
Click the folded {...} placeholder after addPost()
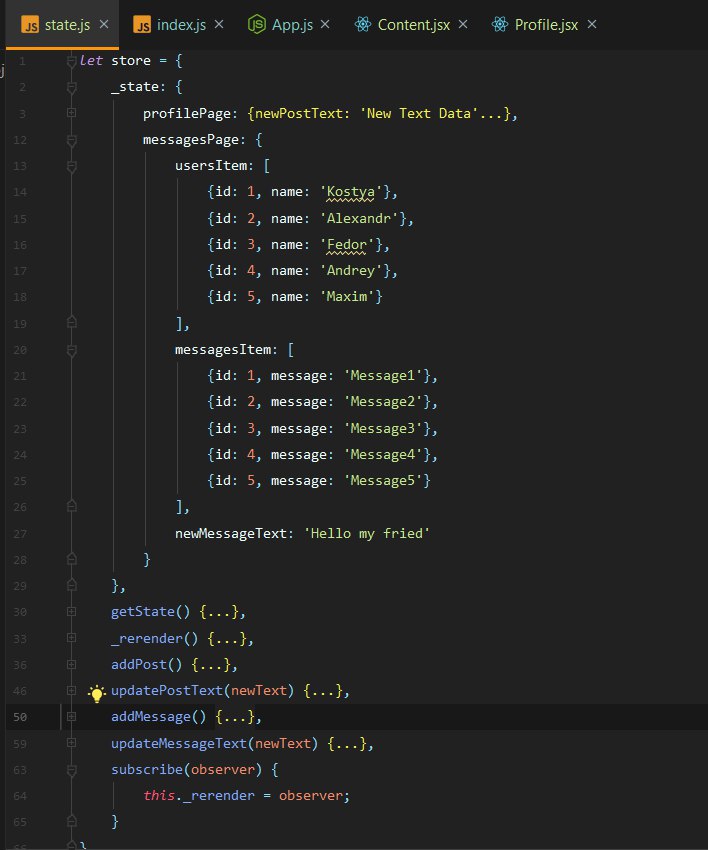pos(211,665)
